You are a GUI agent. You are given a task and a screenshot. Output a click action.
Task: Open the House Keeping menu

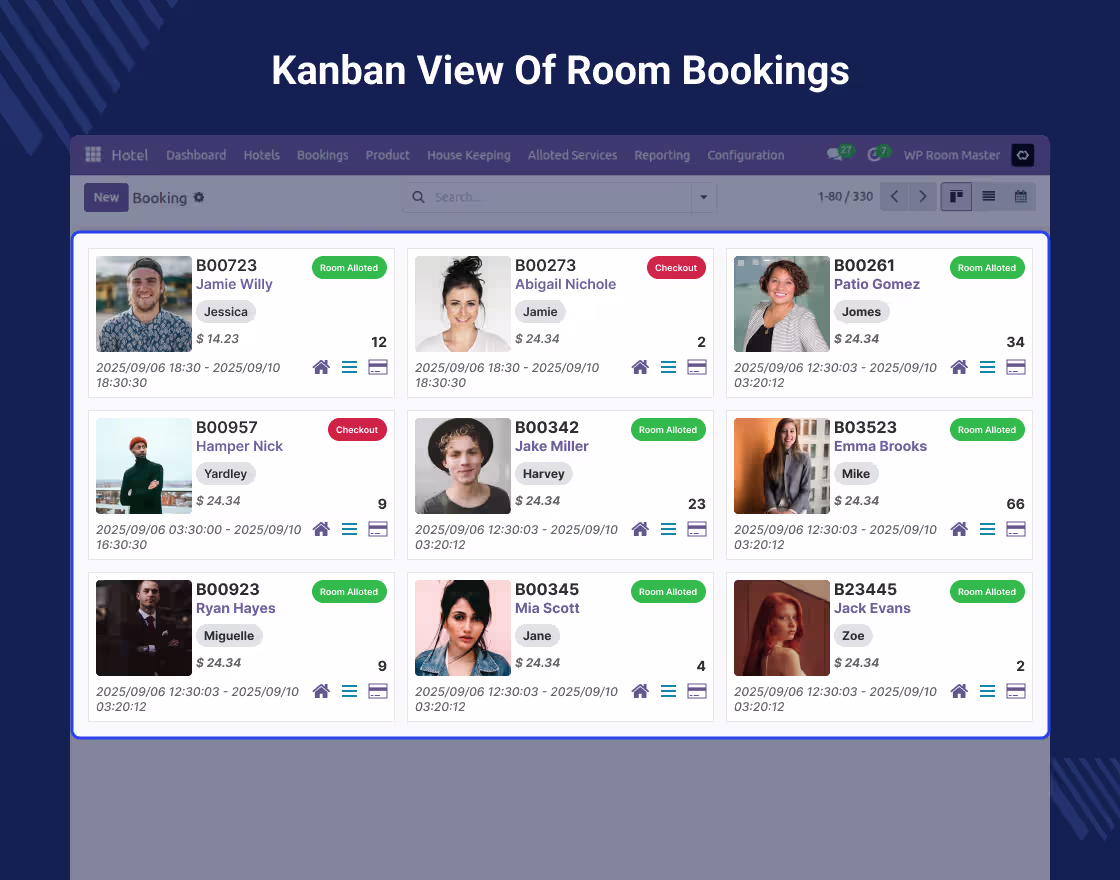click(x=469, y=155)
